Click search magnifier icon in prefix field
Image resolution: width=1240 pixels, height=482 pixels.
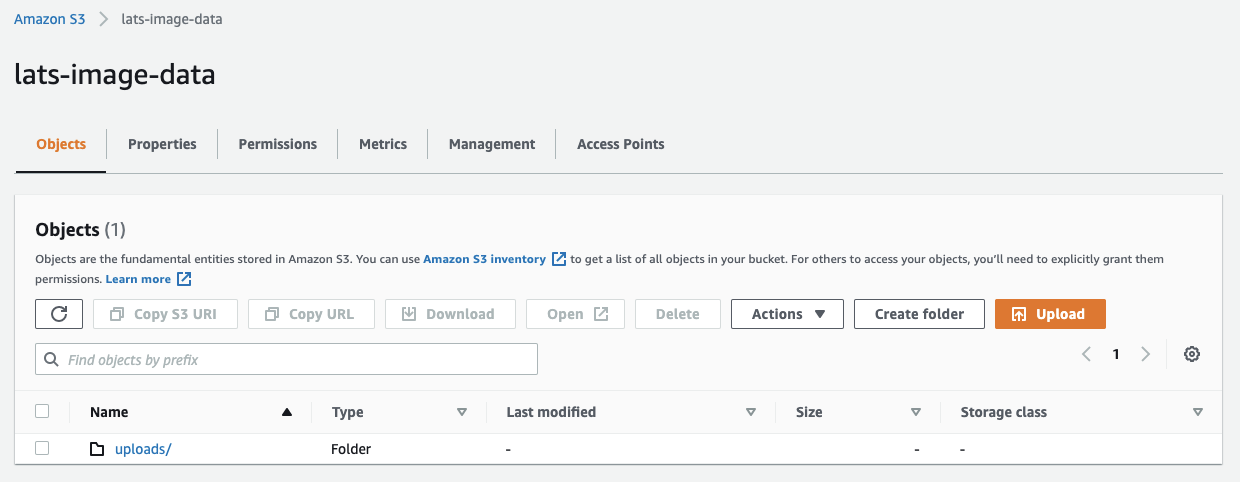pyautogui.click(x=52, y=359)
